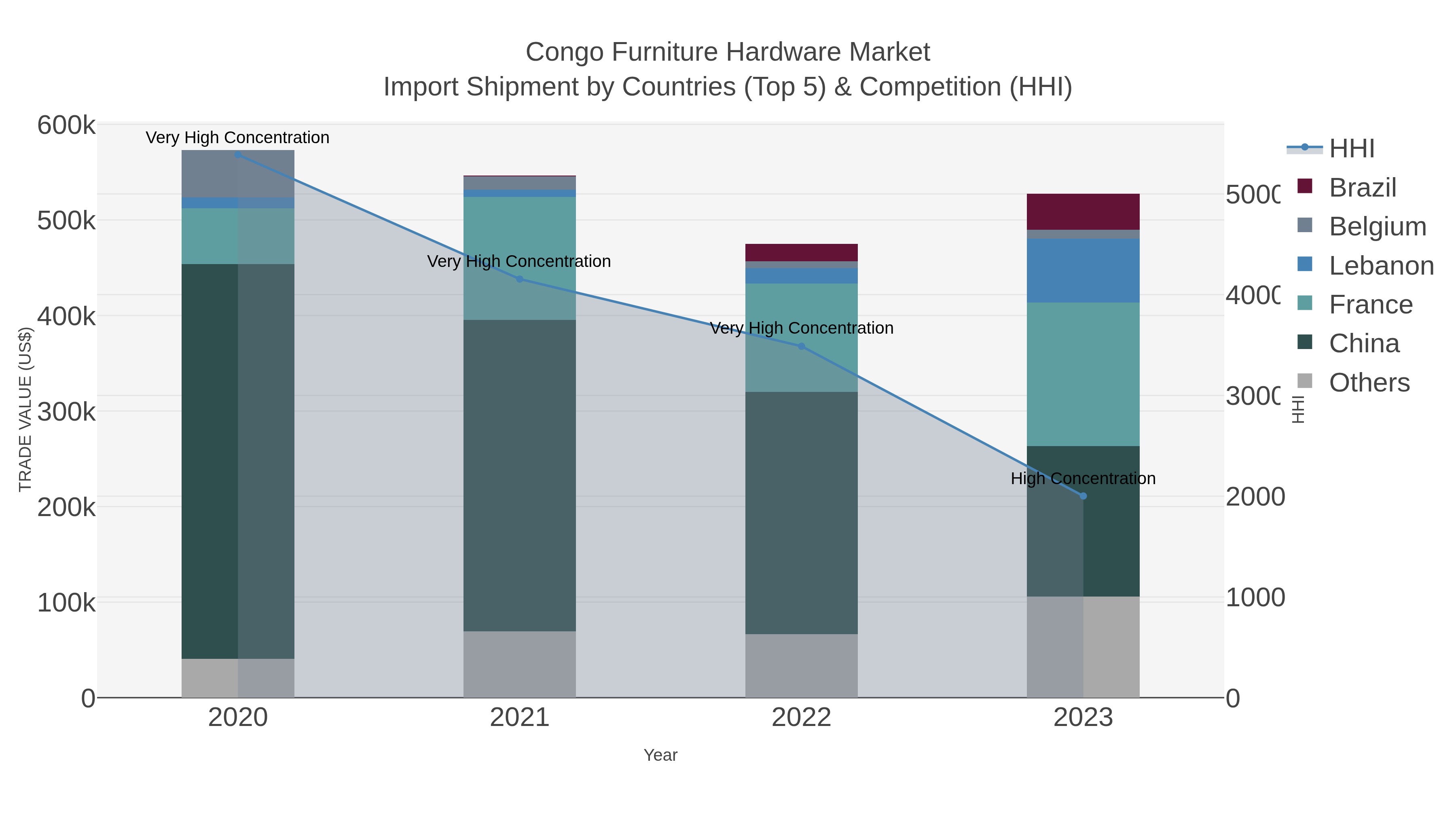1456x819 pixels.
Task: Click the 2020 HHI data point
Action: (238, 155)
